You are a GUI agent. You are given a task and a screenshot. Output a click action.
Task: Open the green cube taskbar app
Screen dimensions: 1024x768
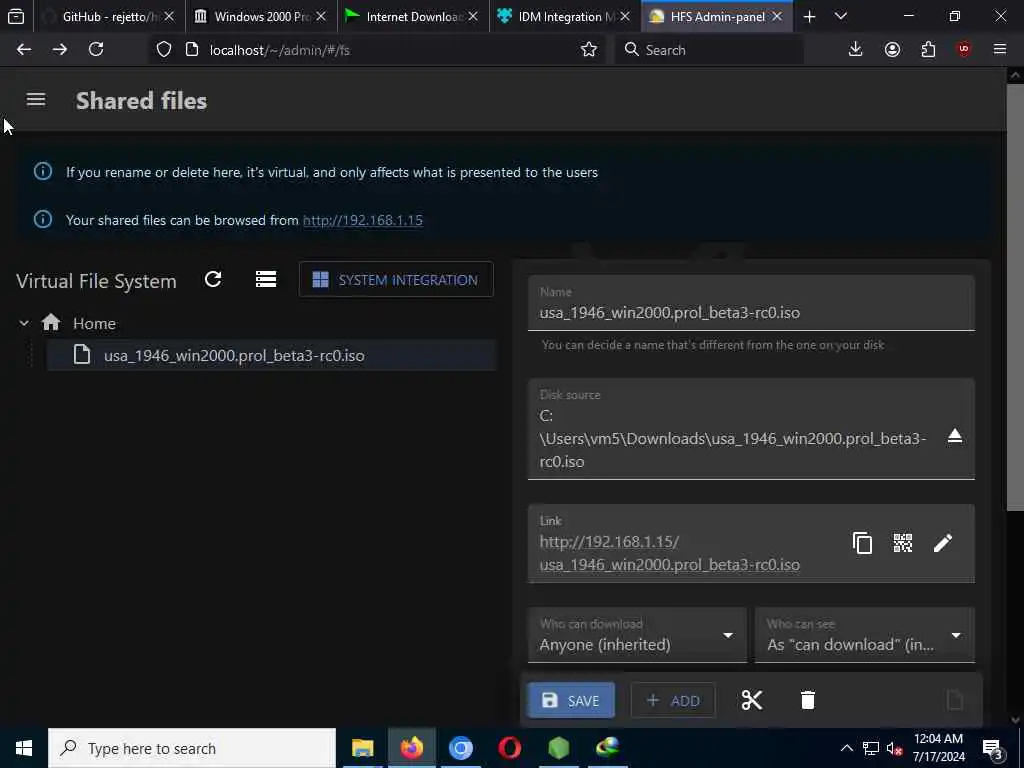[x=558, y=748]
